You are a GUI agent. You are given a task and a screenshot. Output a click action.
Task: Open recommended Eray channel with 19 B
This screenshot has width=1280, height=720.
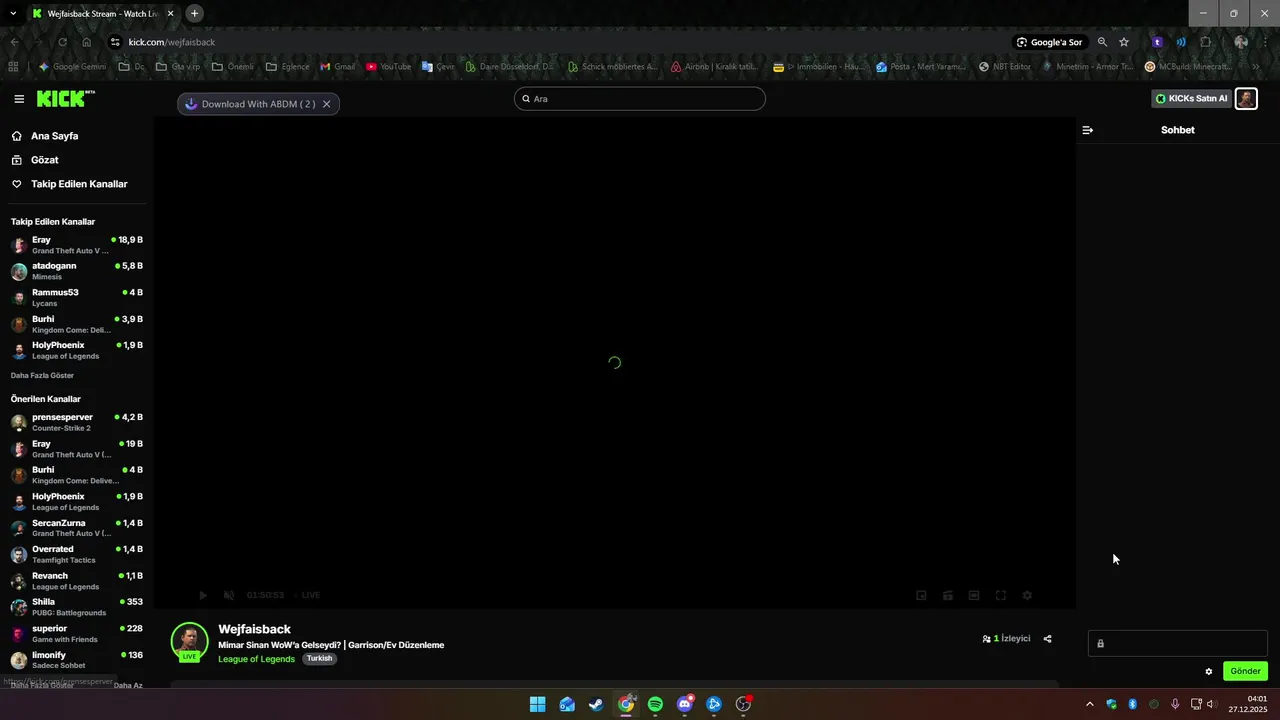77,449
